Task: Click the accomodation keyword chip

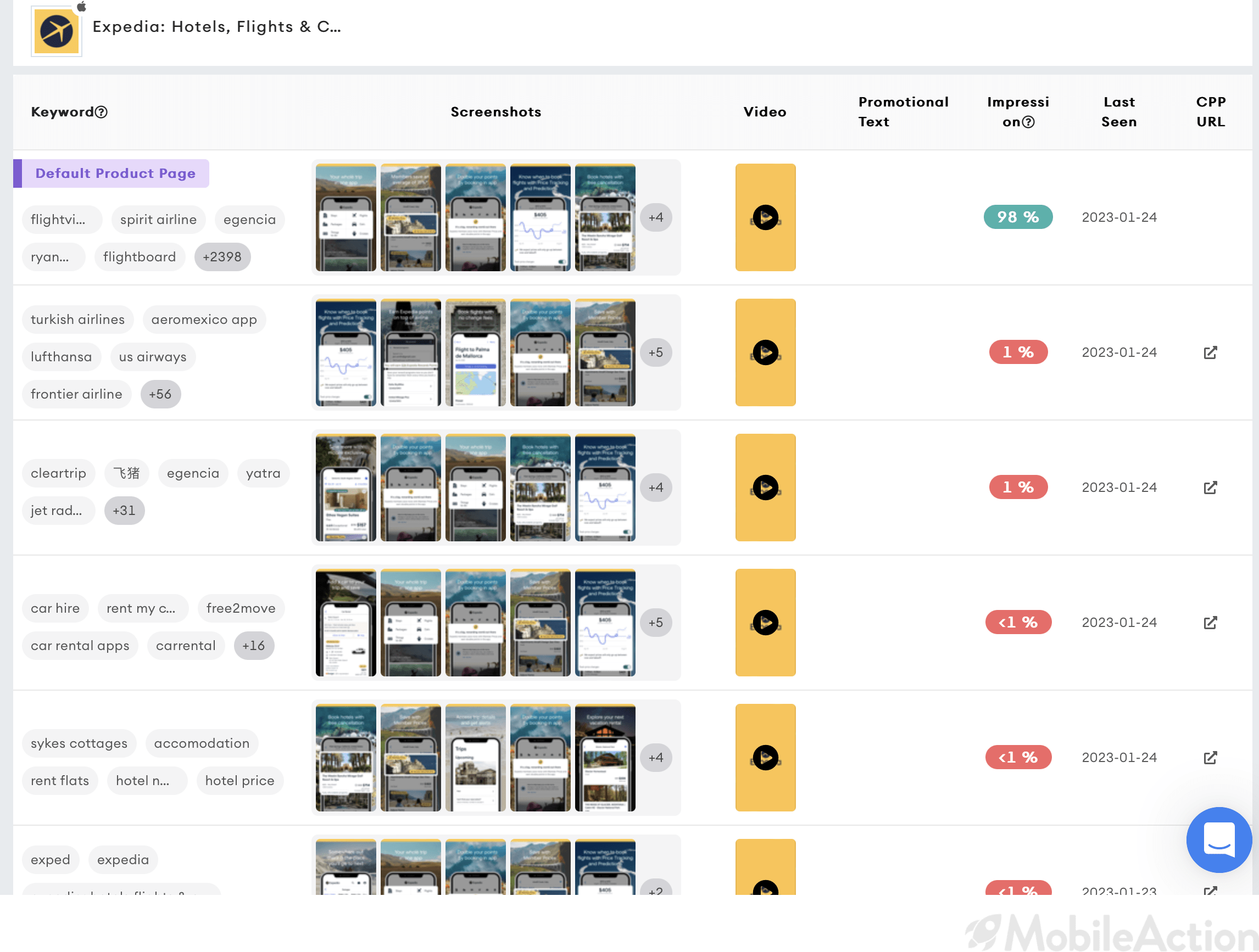Action: tap(202, 744)
